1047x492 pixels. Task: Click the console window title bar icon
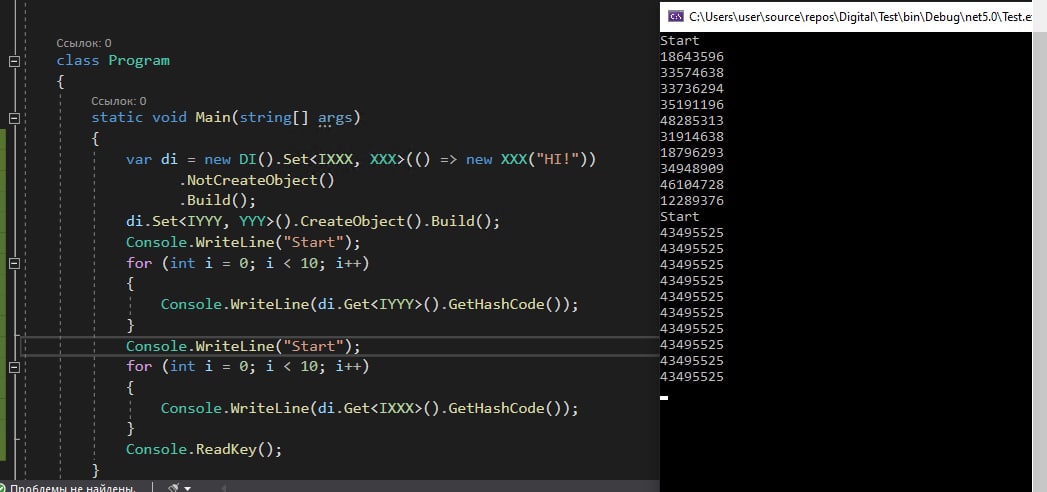pyautogui.click(x=675, y=16)
